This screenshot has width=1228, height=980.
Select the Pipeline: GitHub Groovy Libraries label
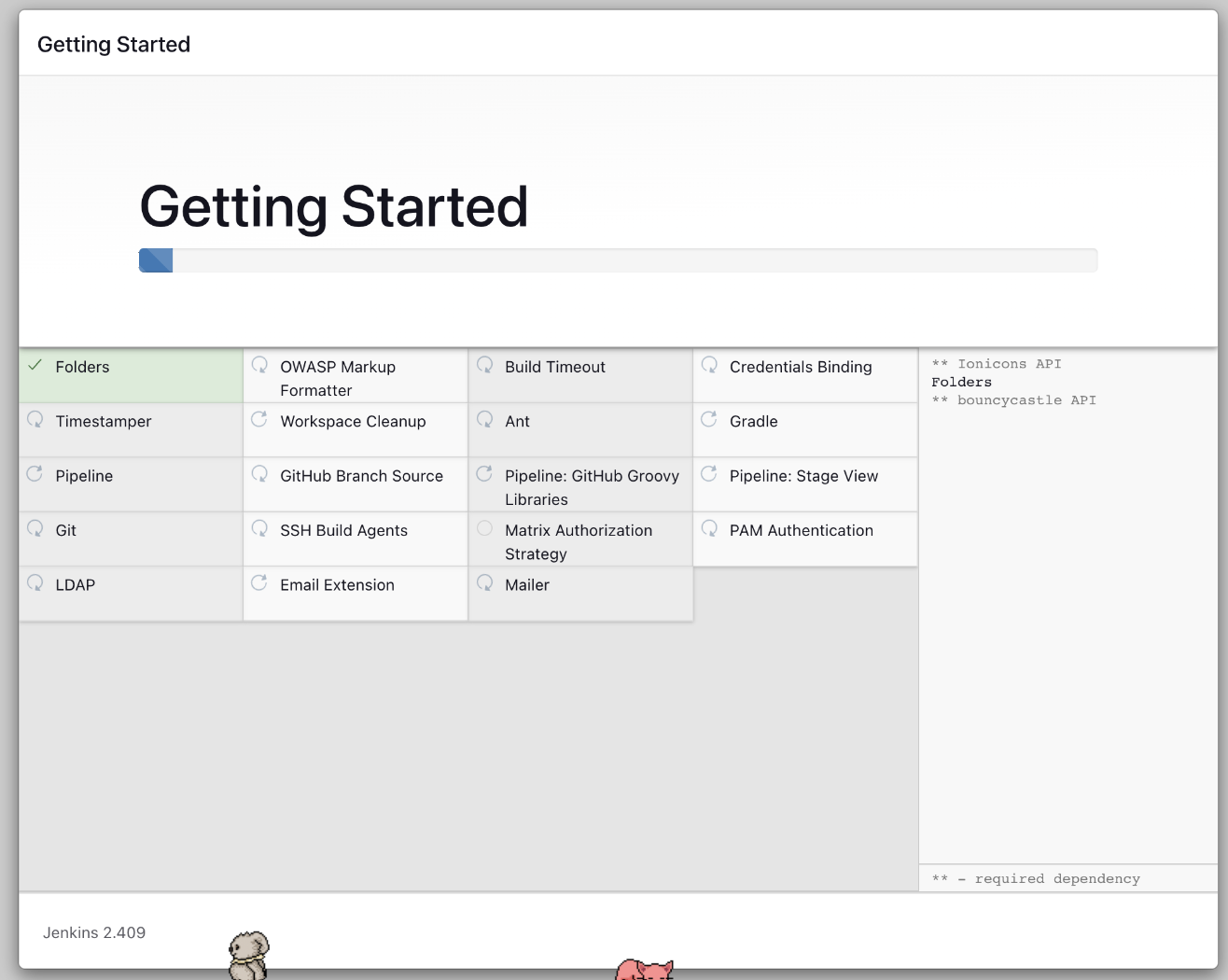pos(593,487)
